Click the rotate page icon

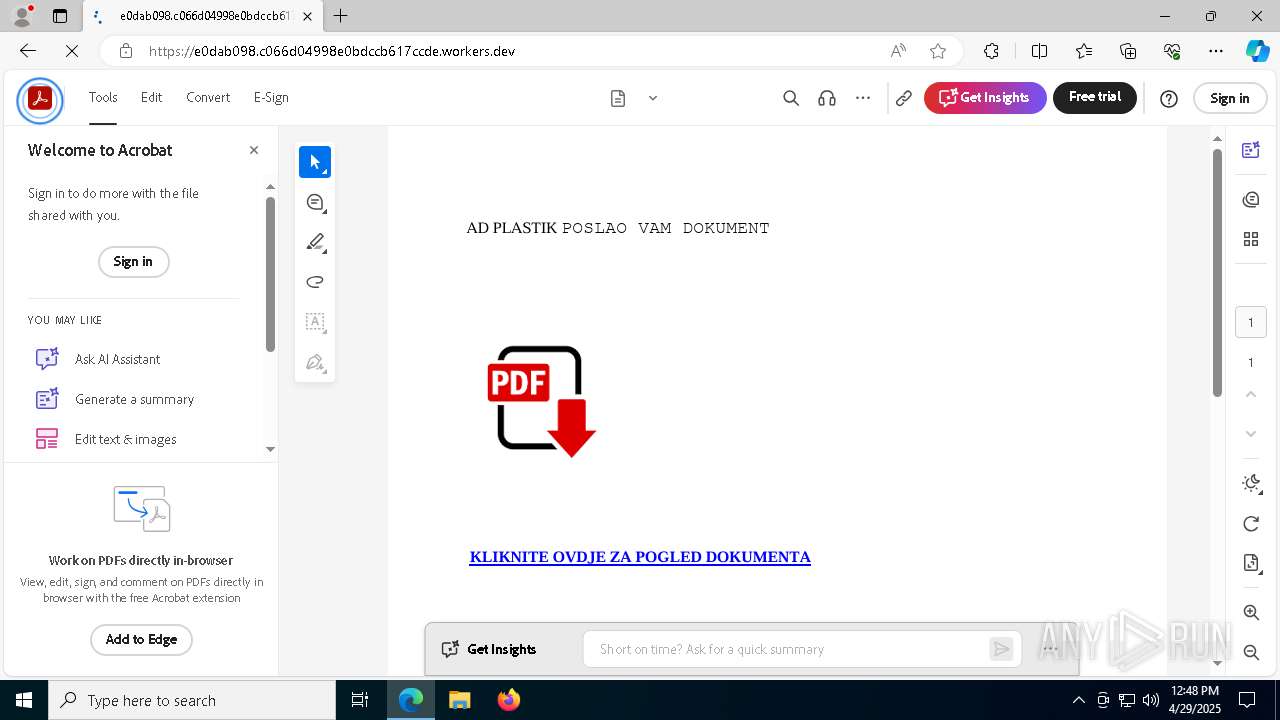pyautogui.click(x=1251, y=524)
